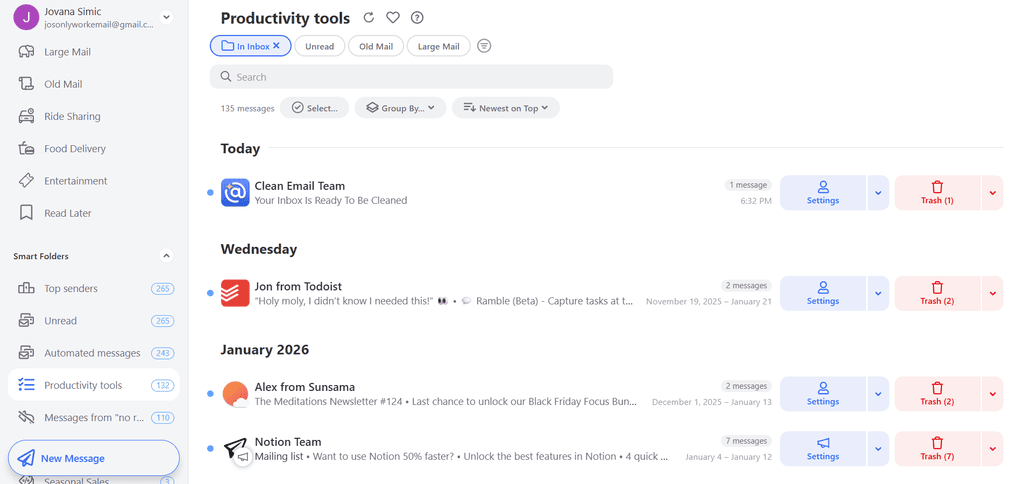Open the Entertainment folder
Image resolution: width=1020 pixels, height=484 pixels.
94,181
